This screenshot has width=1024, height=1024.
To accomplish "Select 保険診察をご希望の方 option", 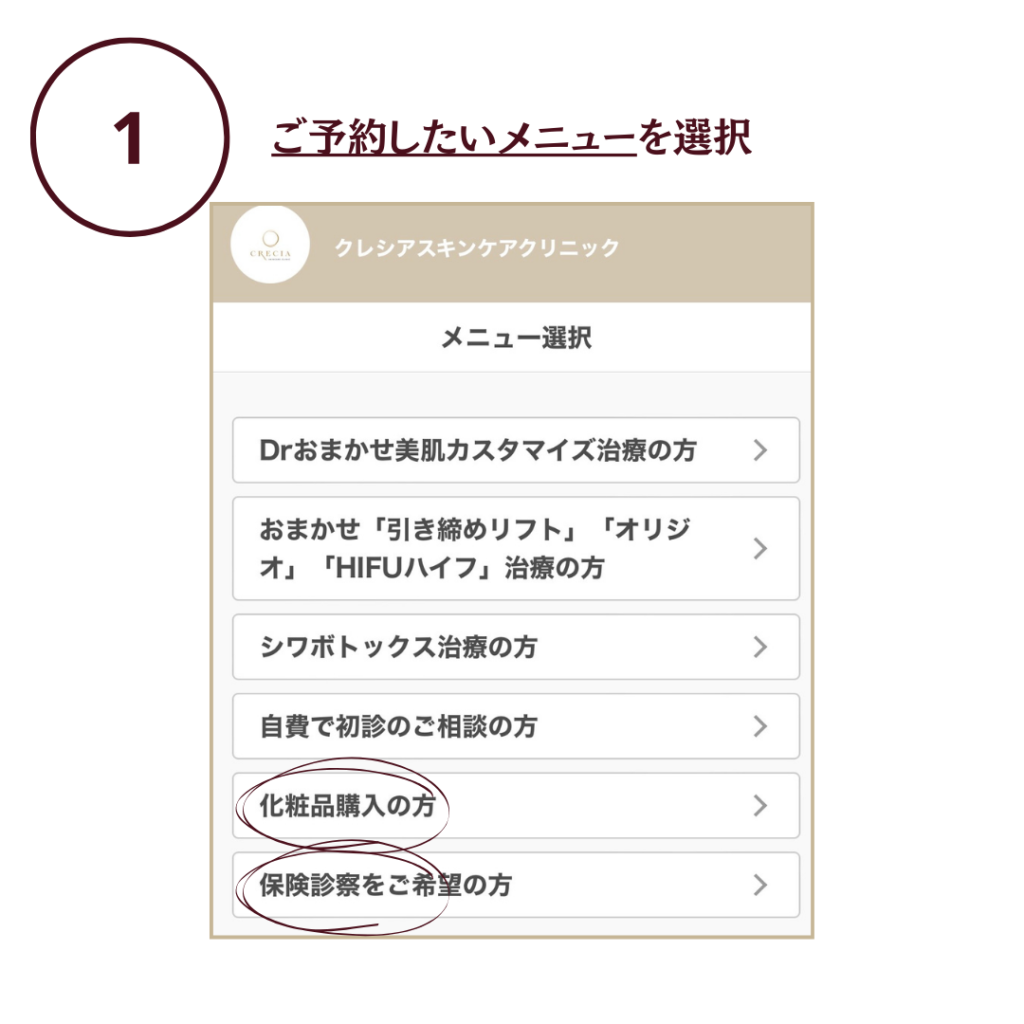I will 516,885.
